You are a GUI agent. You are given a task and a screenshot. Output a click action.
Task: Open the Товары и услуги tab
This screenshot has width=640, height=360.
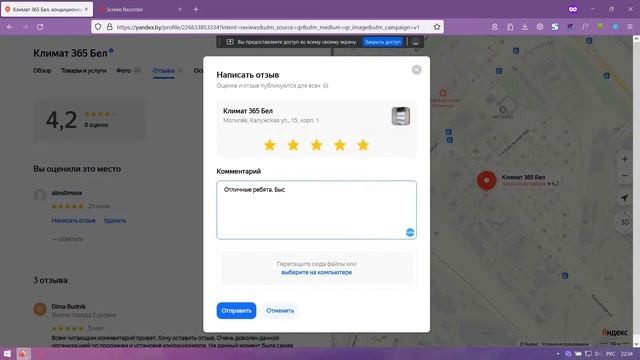point(83,71)
